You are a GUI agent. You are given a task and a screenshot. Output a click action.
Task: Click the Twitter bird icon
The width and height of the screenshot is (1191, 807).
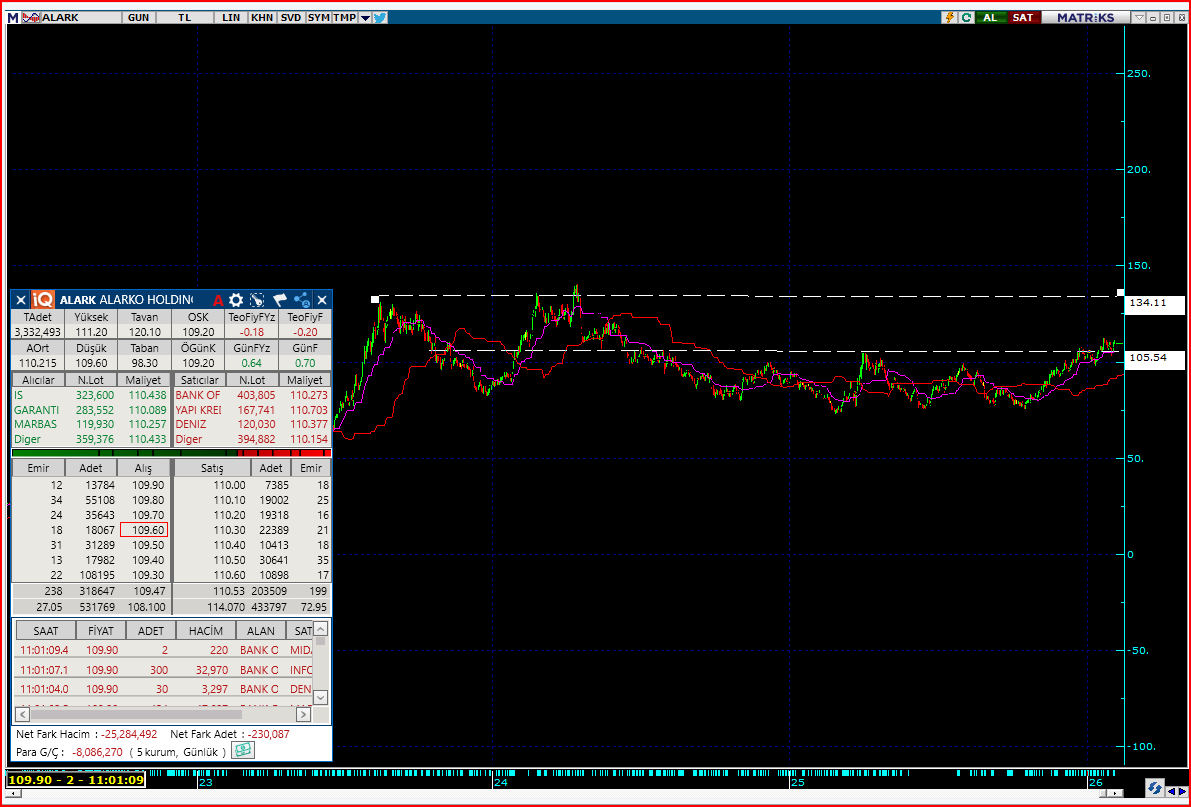click(380, 17)
